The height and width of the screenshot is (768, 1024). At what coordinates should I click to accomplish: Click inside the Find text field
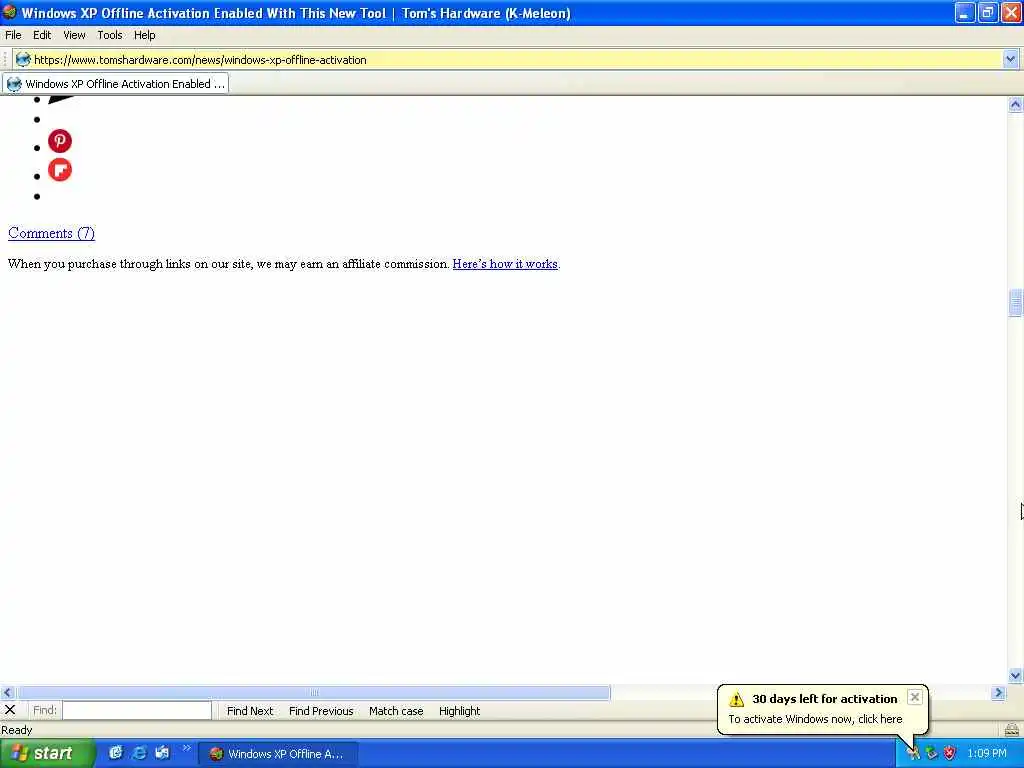pyautogui.click(x=137, y=710)
